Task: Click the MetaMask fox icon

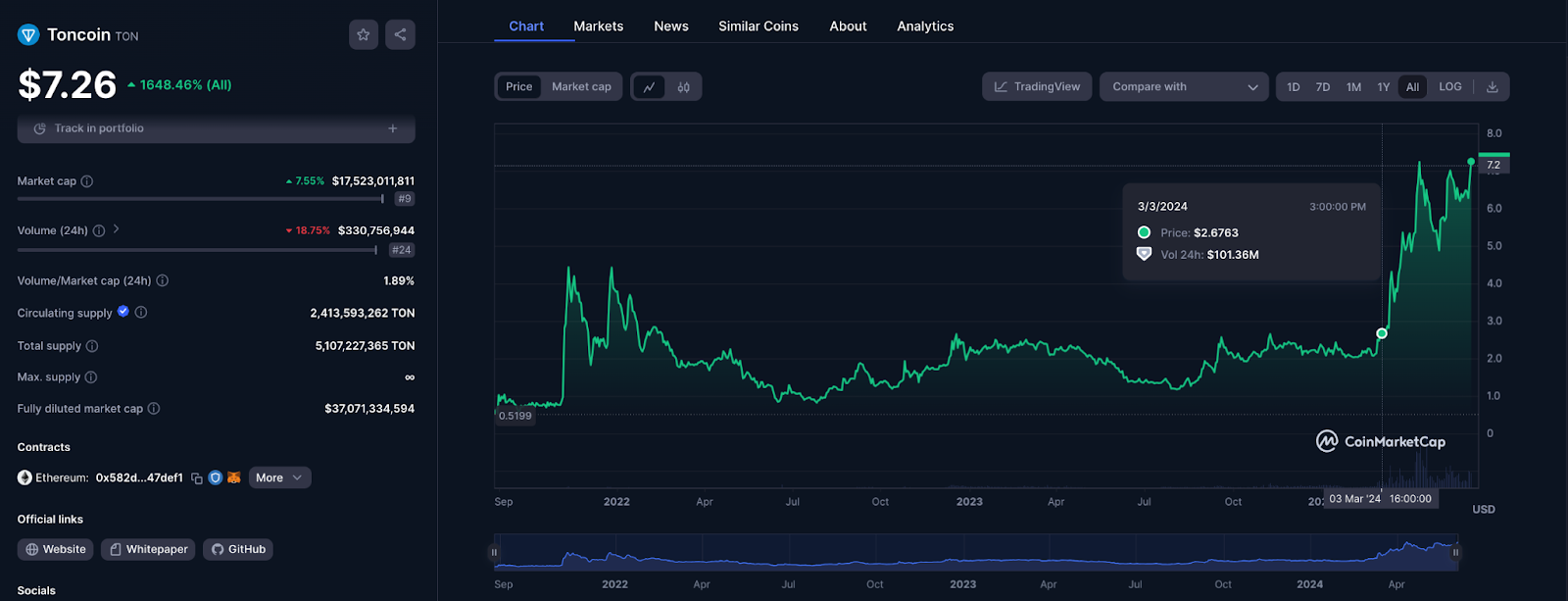Action: tap(234, 477)
